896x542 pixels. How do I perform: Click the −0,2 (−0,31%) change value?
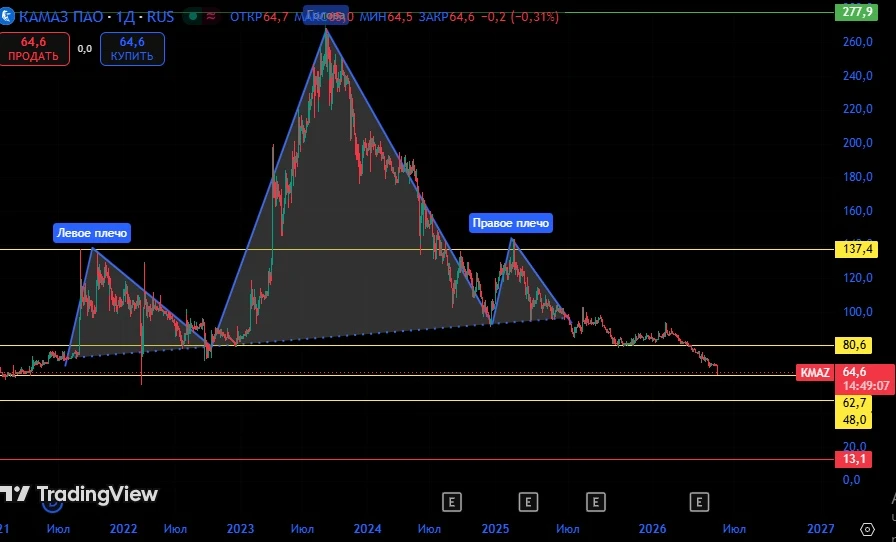pyautogui.click(x=520, y=17)
